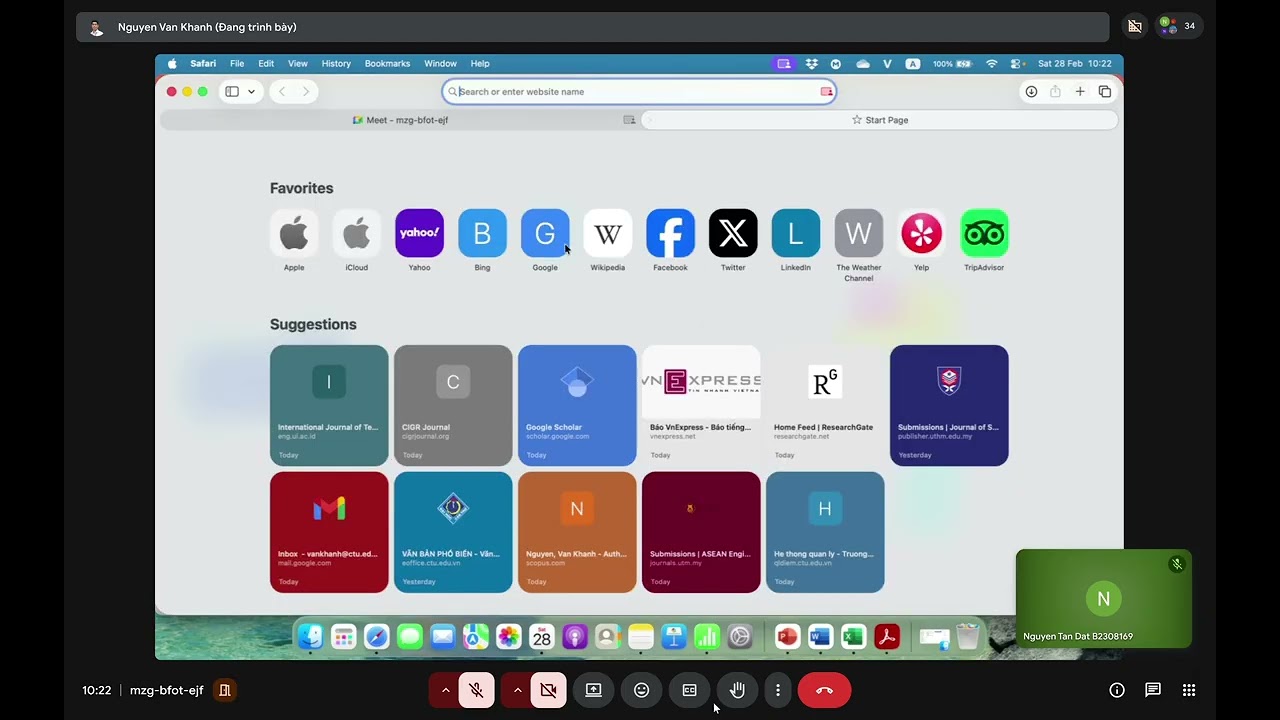Switch to the Start Page tab
The image size is (1280, 720).
[880, 120]
